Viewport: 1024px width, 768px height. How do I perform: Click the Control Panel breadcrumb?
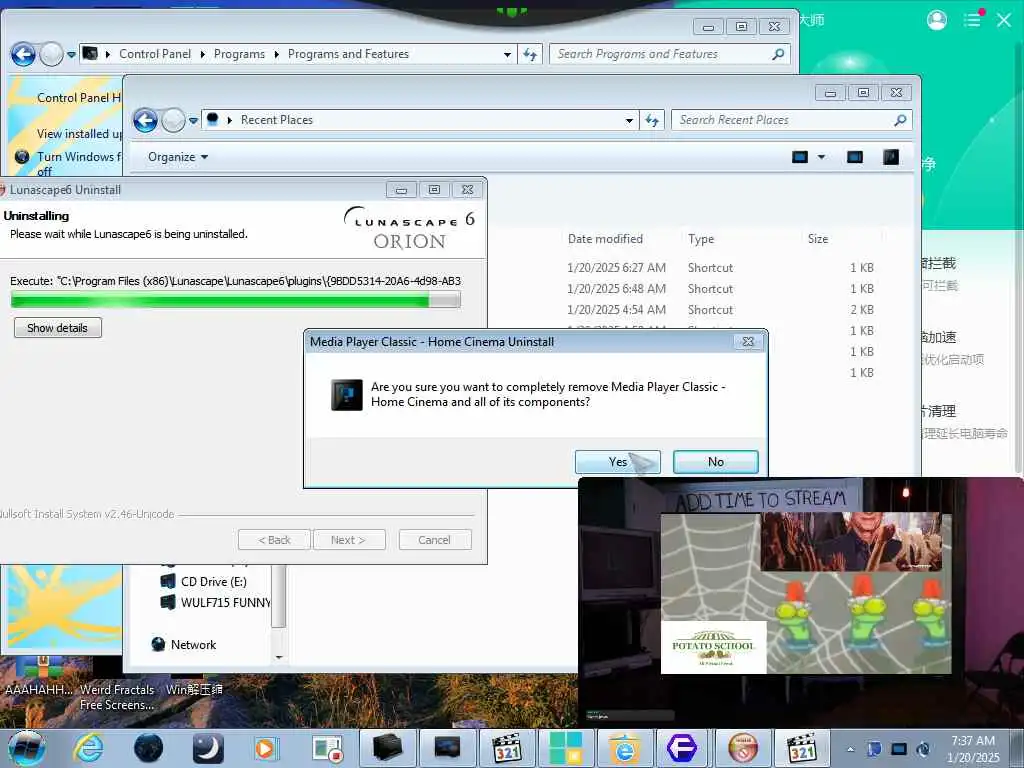point(155,54)
